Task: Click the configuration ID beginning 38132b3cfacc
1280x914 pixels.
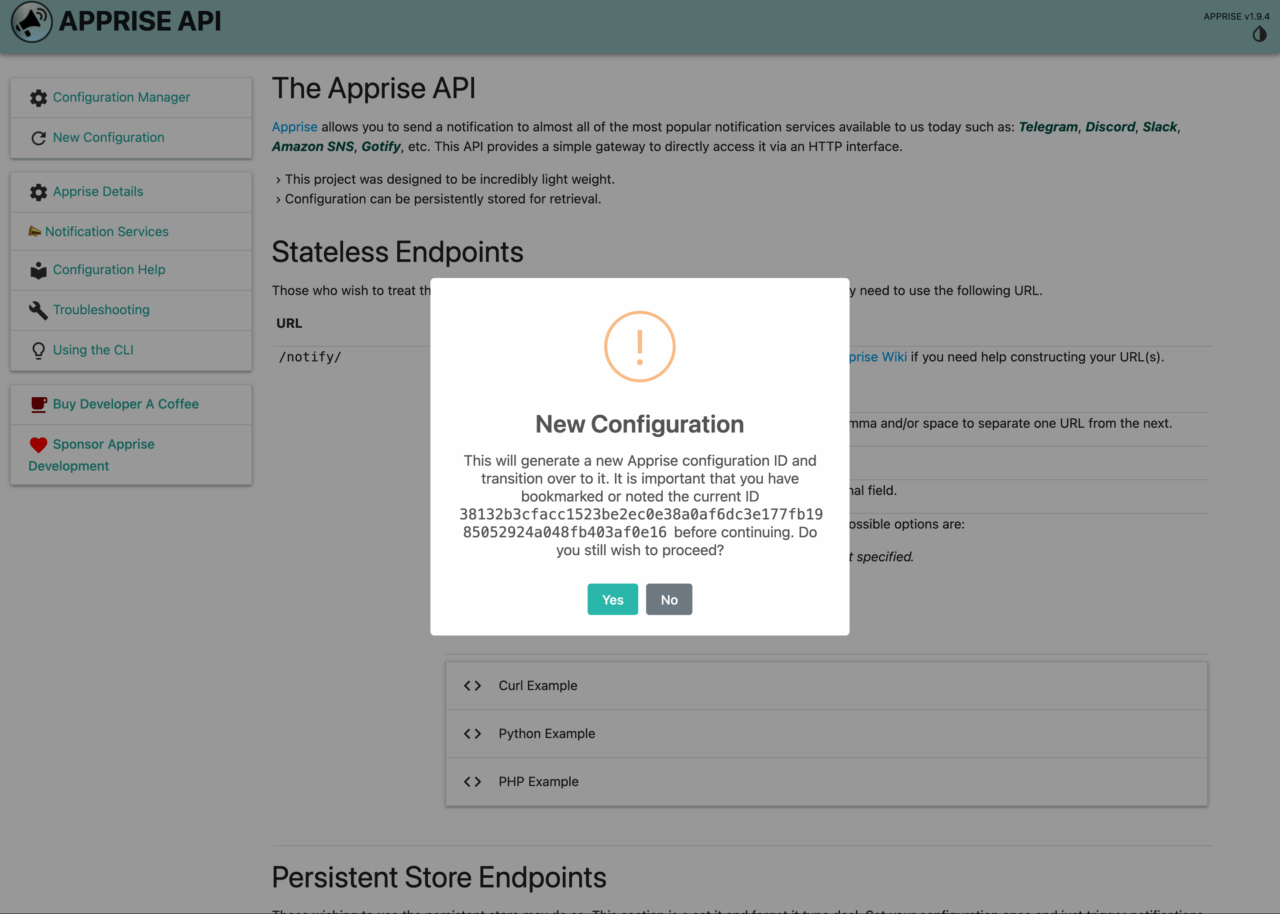Action: pyautogui.click(x=641, y=523)
